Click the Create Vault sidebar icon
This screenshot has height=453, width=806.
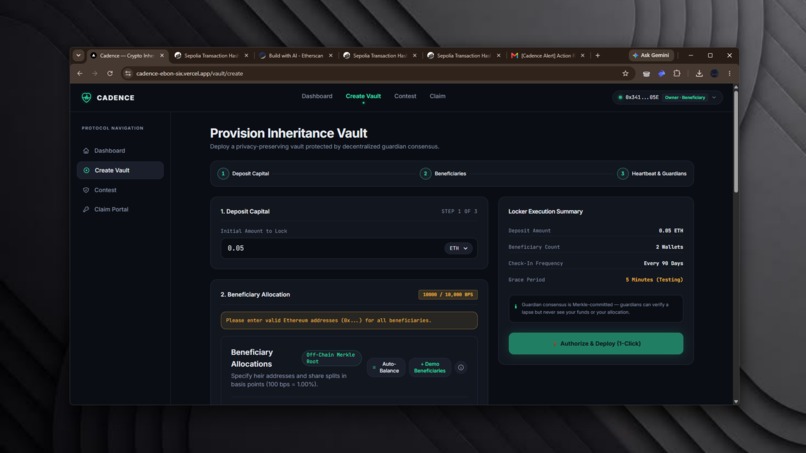(x=86, y=170)
